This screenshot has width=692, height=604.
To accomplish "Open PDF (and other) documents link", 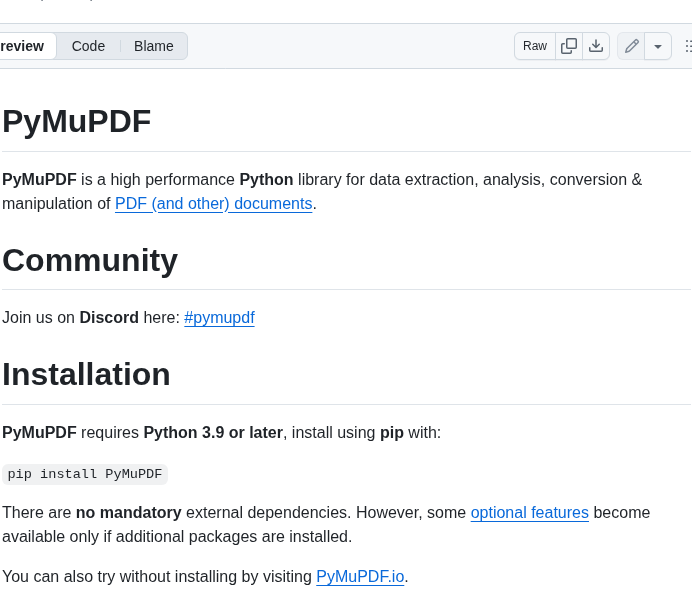I will pos(214,204).
